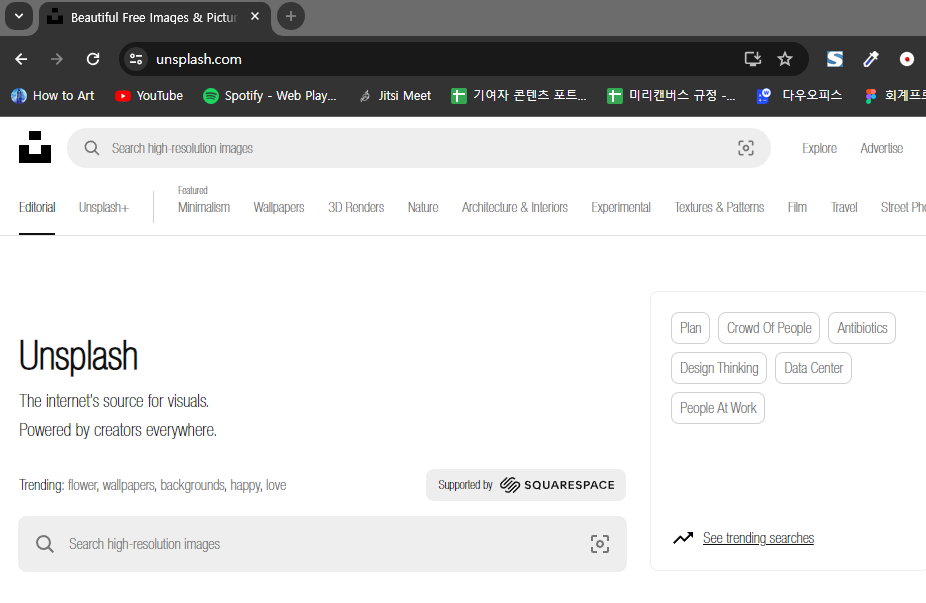Click trending term happy
This screenshot has width=926, height=603.
(246, 485)
